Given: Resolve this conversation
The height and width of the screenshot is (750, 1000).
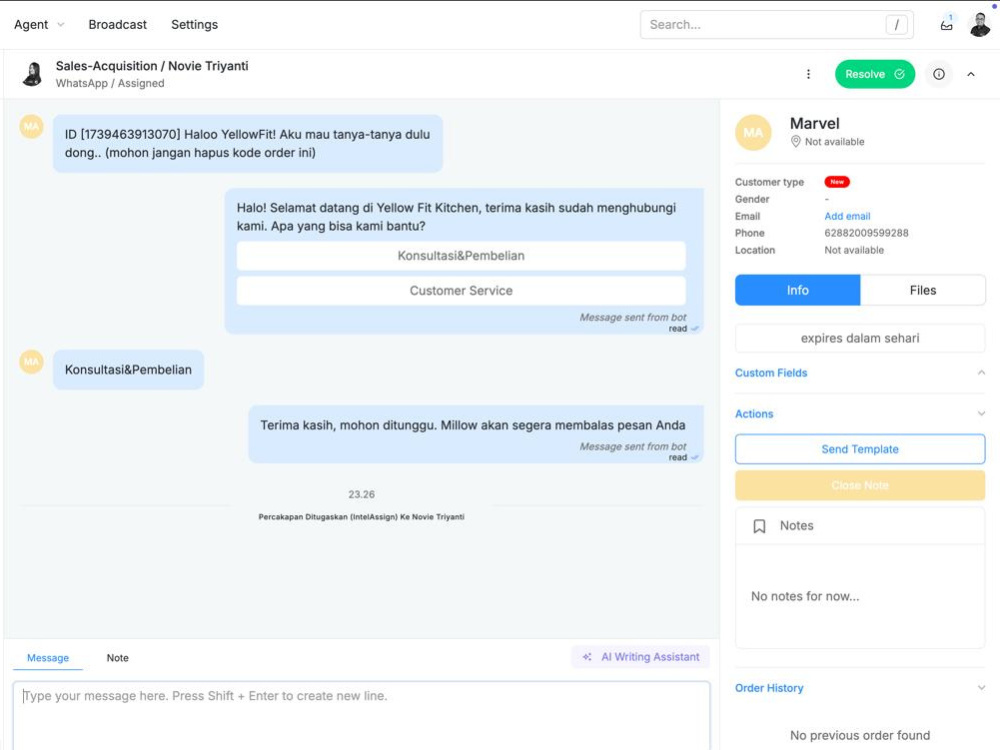Looking at the screenshot, I should point(874,74).
